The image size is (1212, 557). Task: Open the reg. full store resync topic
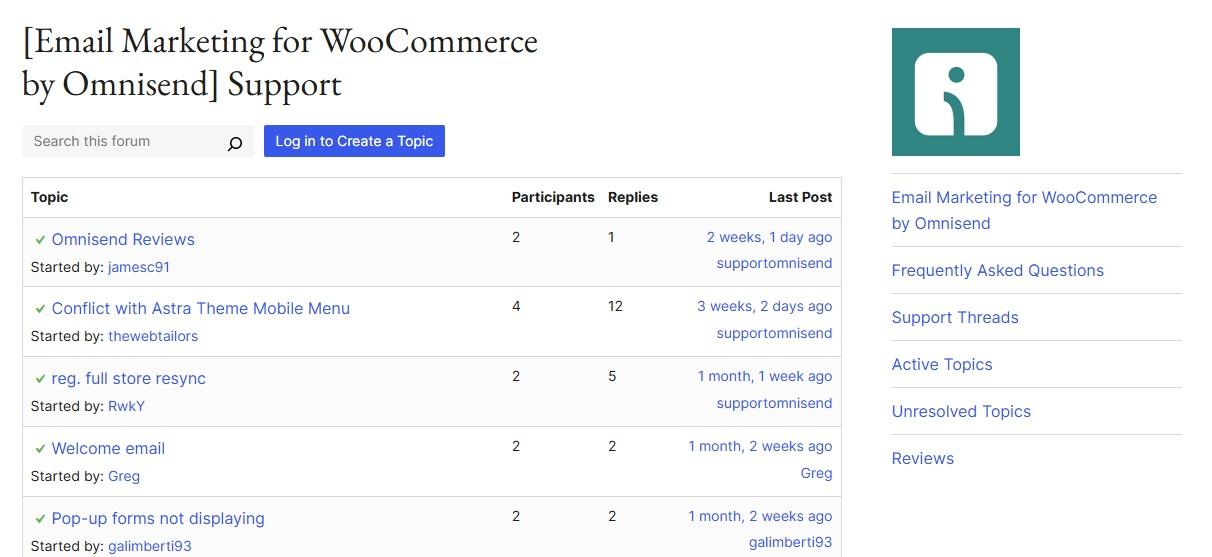pyautogui.click(x=129, y=378)
